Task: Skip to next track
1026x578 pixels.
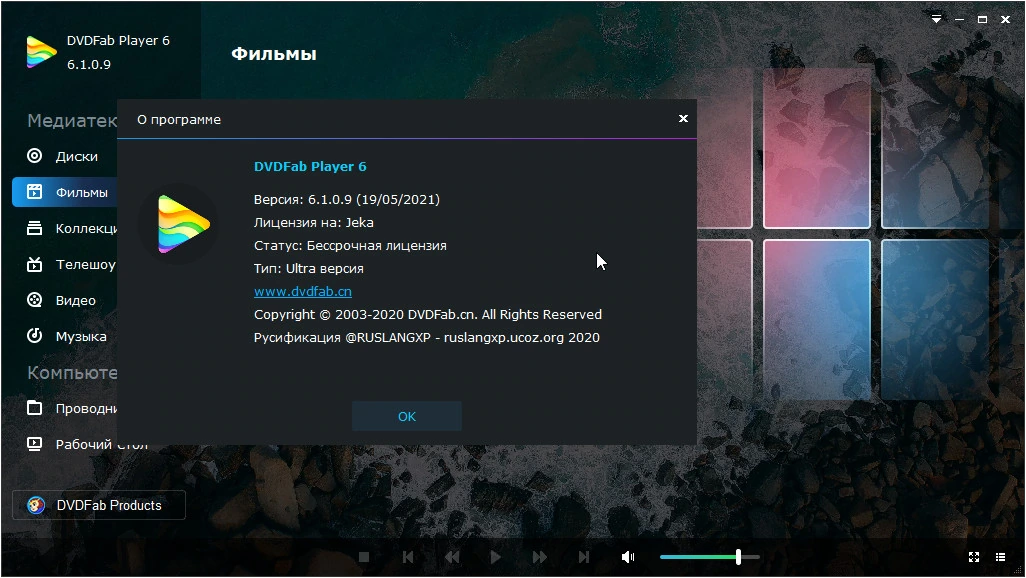Action: [x=584, y=557]
